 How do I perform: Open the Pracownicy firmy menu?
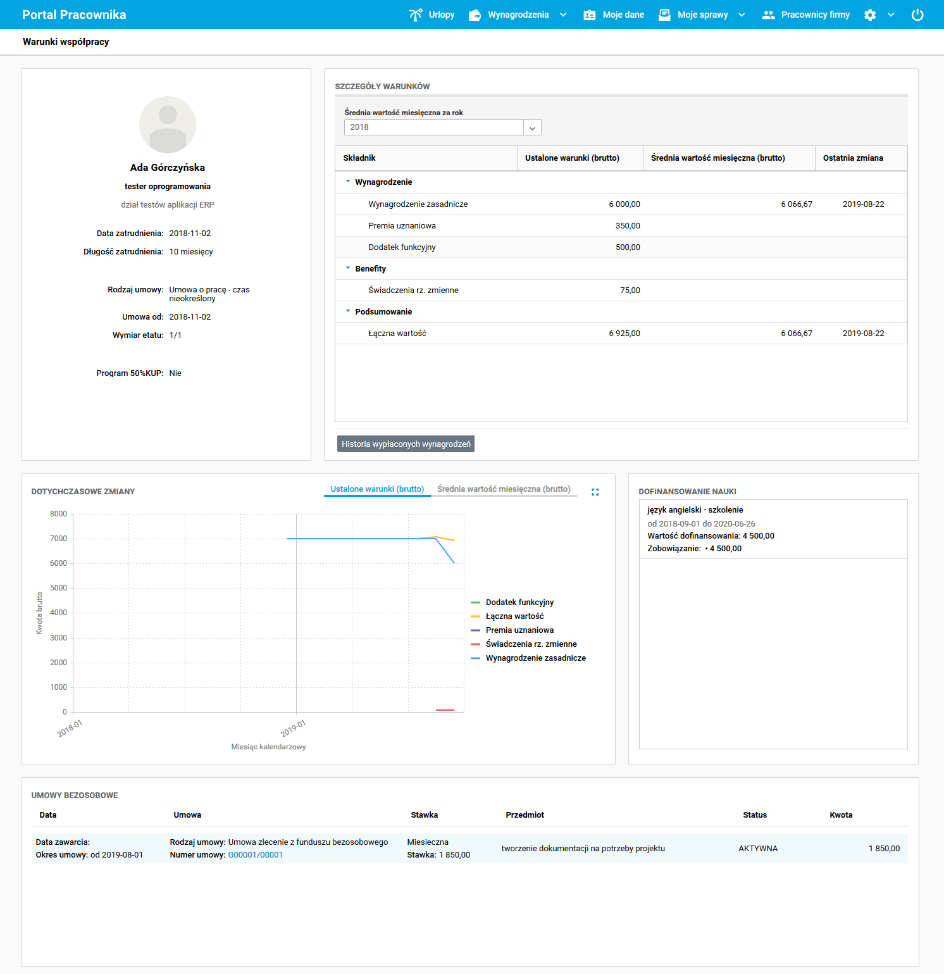[x=815, y=15]
